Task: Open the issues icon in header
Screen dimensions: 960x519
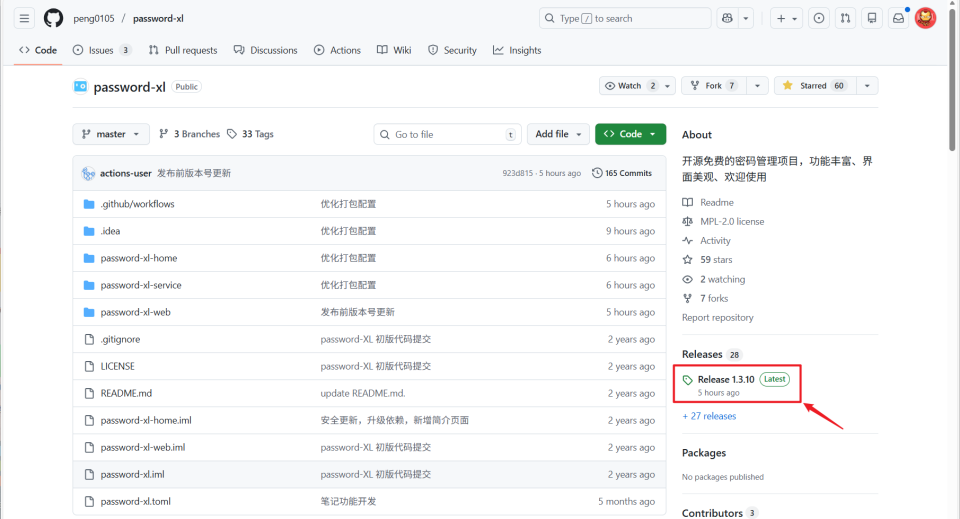Action: (x=819, y=18)
